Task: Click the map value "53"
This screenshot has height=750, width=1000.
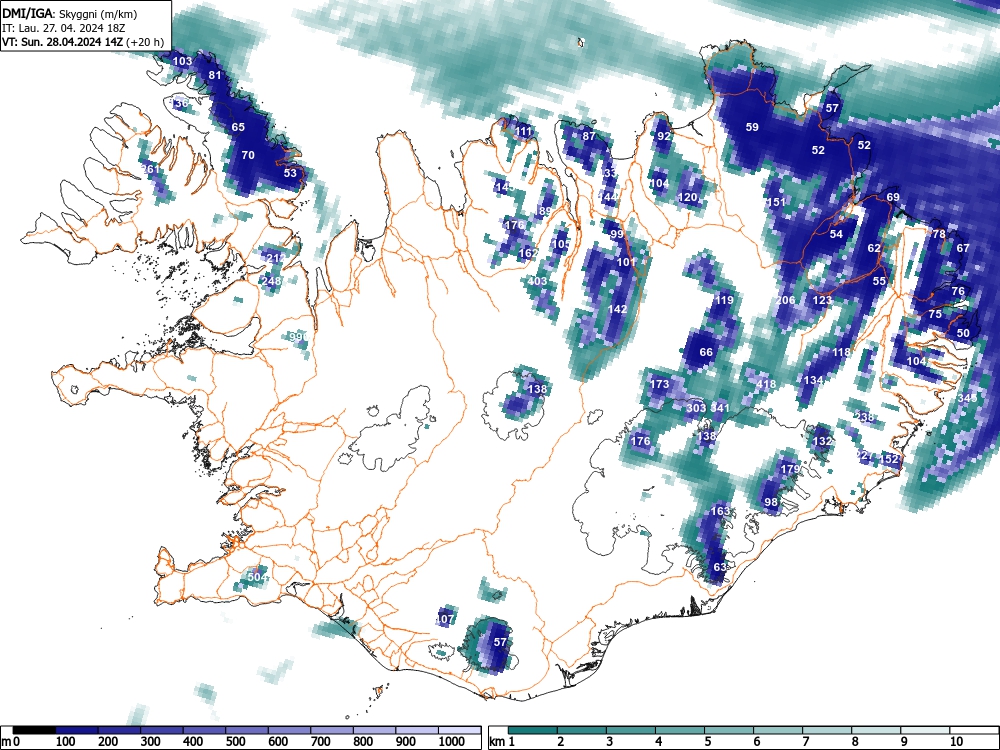Action: coord(290,173)
